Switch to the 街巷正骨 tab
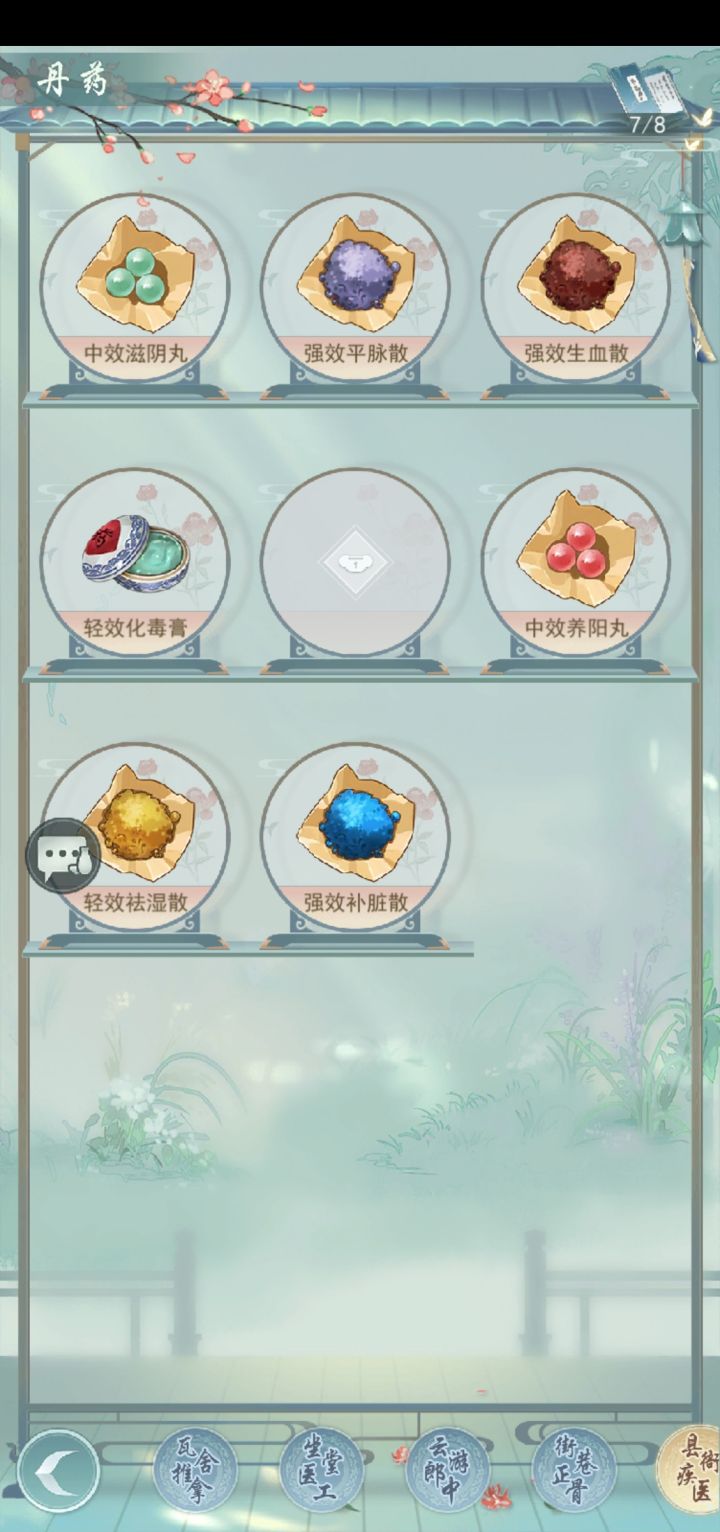720x1532 pixels. pyautogui.click(x=573, y=1470)
